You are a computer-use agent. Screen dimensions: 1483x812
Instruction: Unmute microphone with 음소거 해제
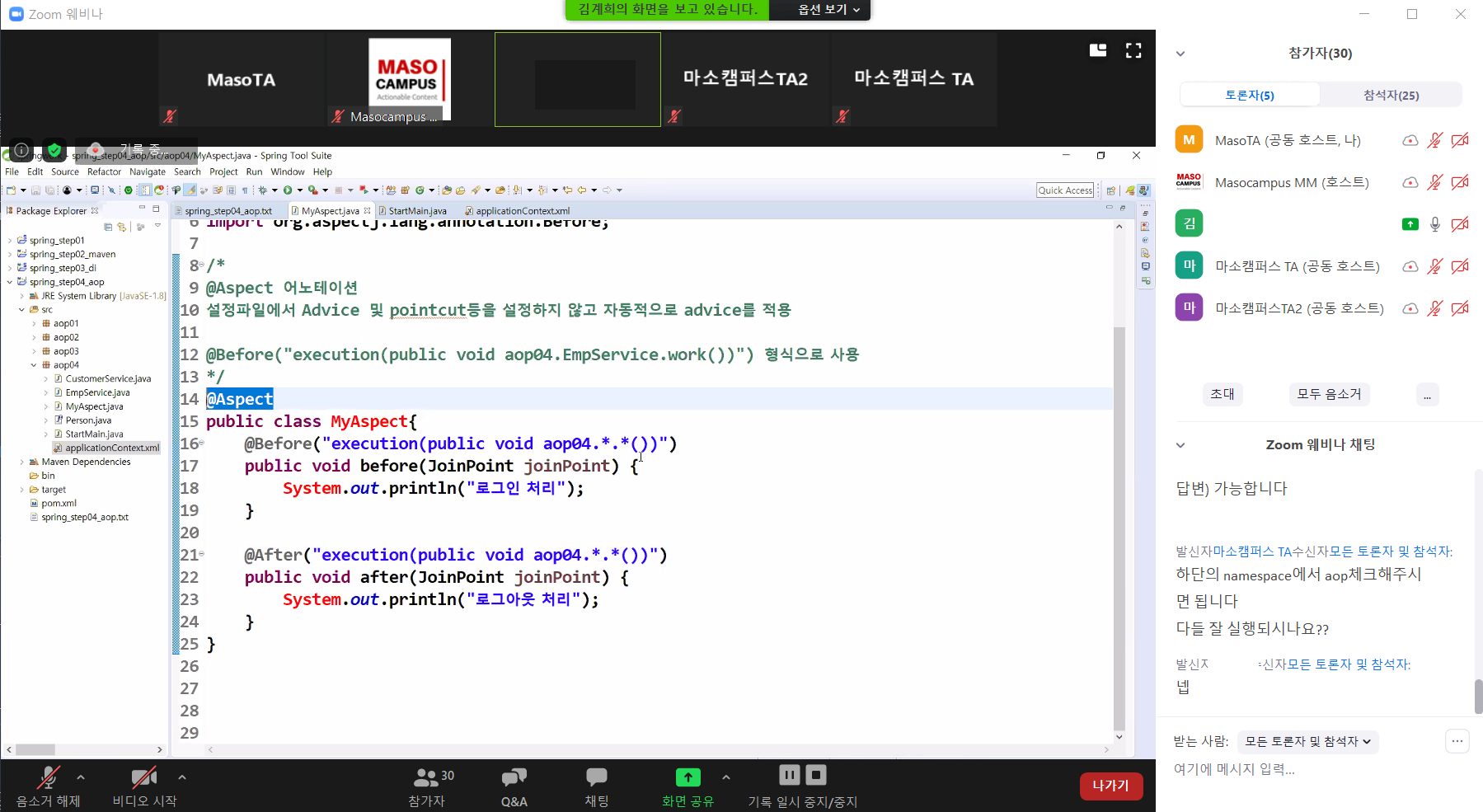coord(48,777)
